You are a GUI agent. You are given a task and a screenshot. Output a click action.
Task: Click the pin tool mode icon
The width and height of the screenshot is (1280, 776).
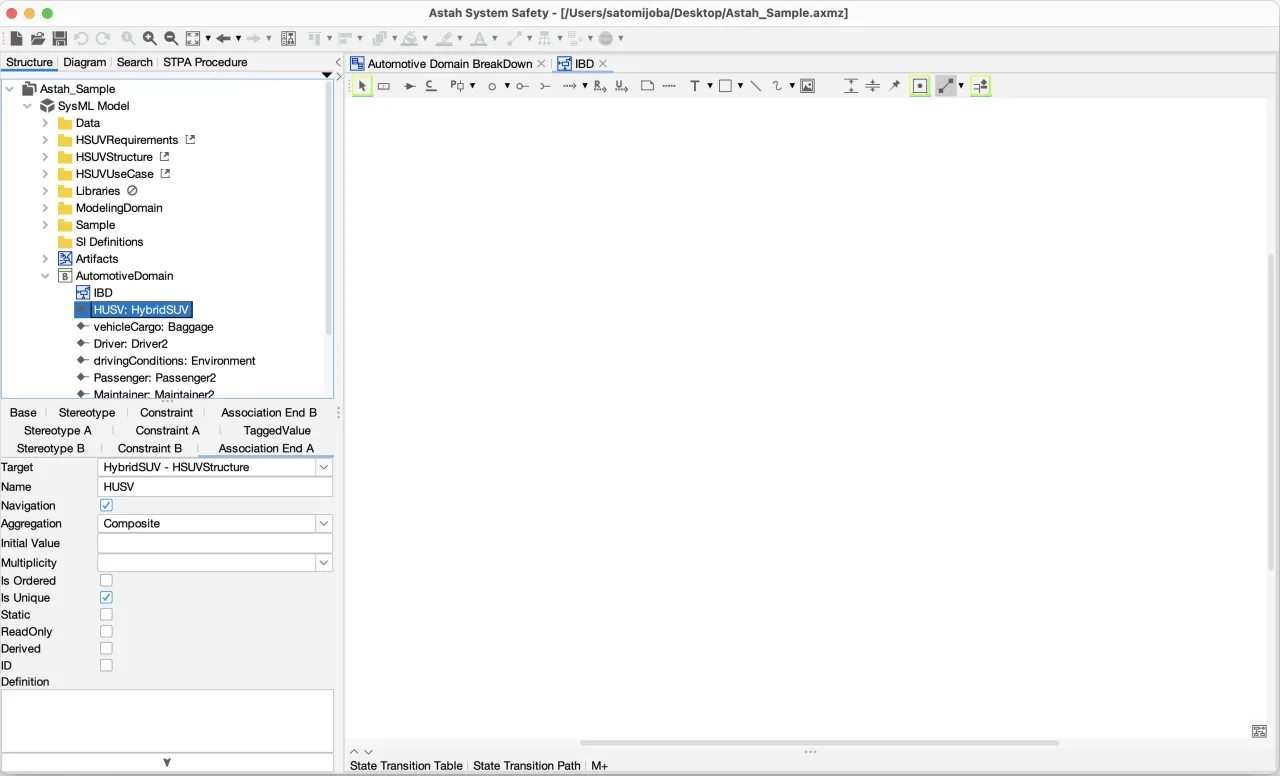(895, 86)
